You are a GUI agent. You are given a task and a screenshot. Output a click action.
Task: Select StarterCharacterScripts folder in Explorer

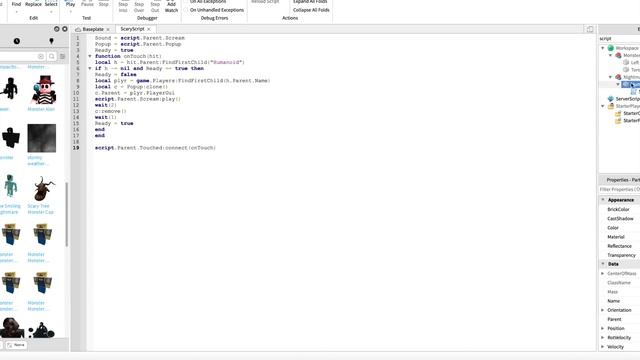[x=628, y=113]
